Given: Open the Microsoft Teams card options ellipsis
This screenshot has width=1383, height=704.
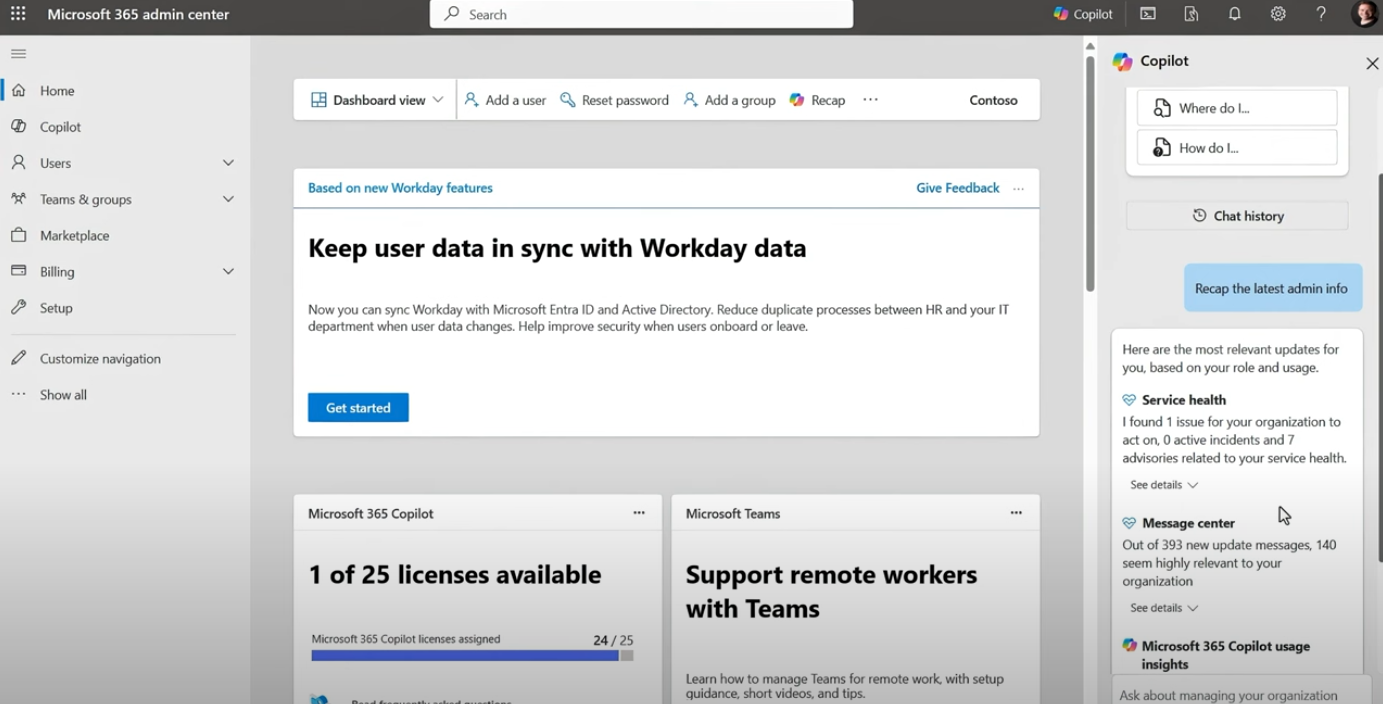Looking at the screenshot, I should pos(1016,512).
